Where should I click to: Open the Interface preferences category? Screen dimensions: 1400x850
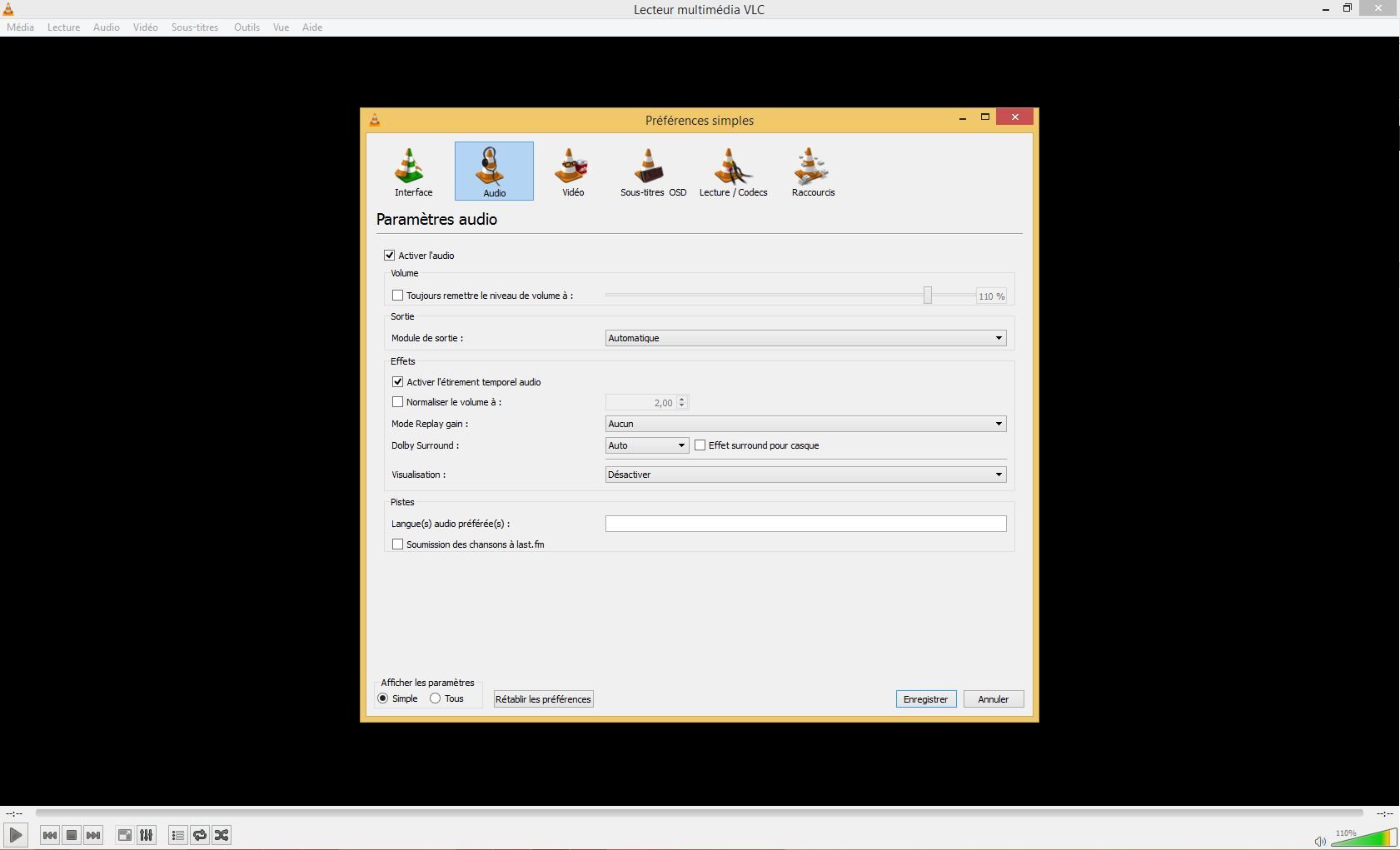point(413,171)
